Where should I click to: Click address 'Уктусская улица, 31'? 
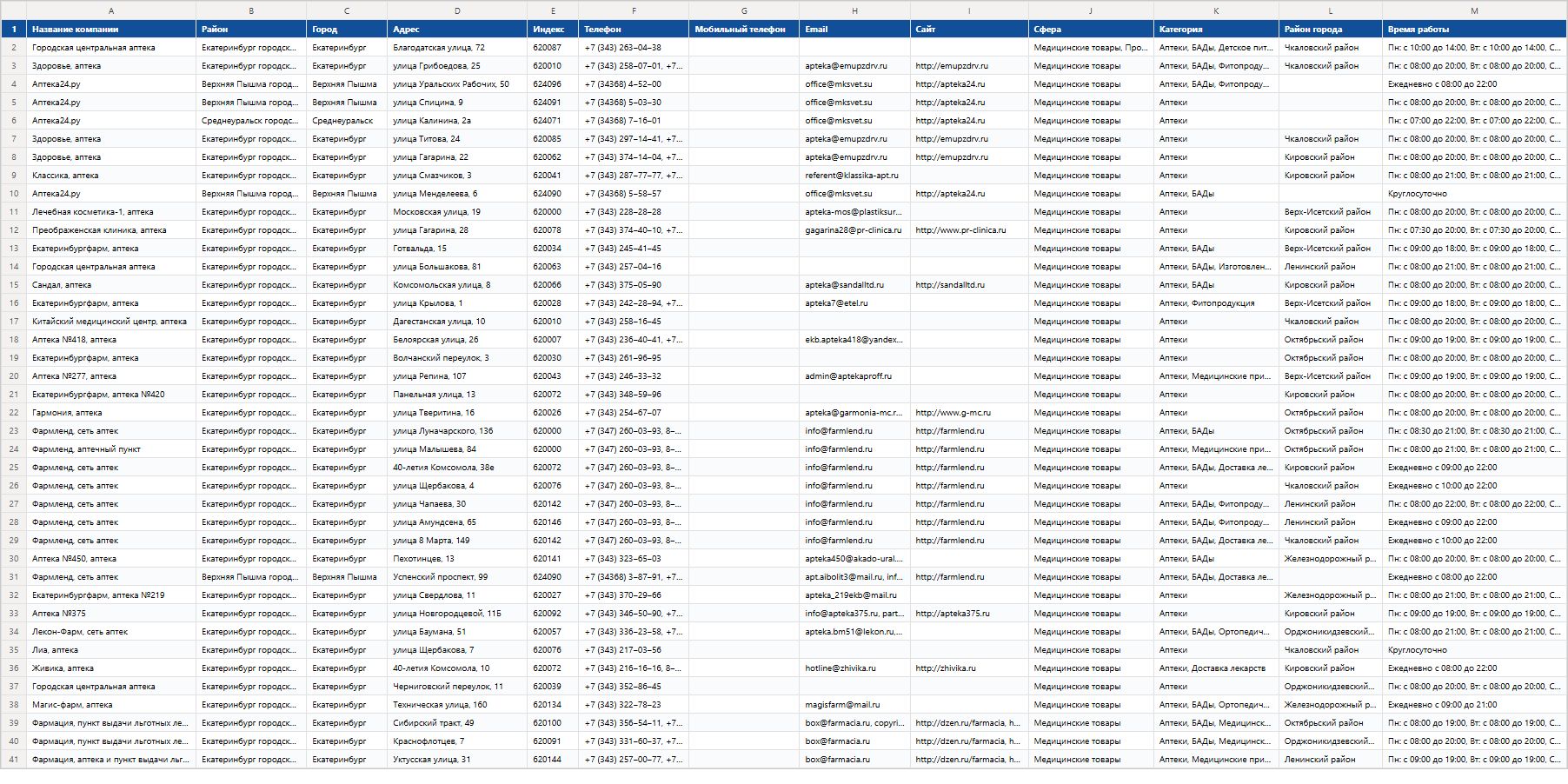(457, 760)
